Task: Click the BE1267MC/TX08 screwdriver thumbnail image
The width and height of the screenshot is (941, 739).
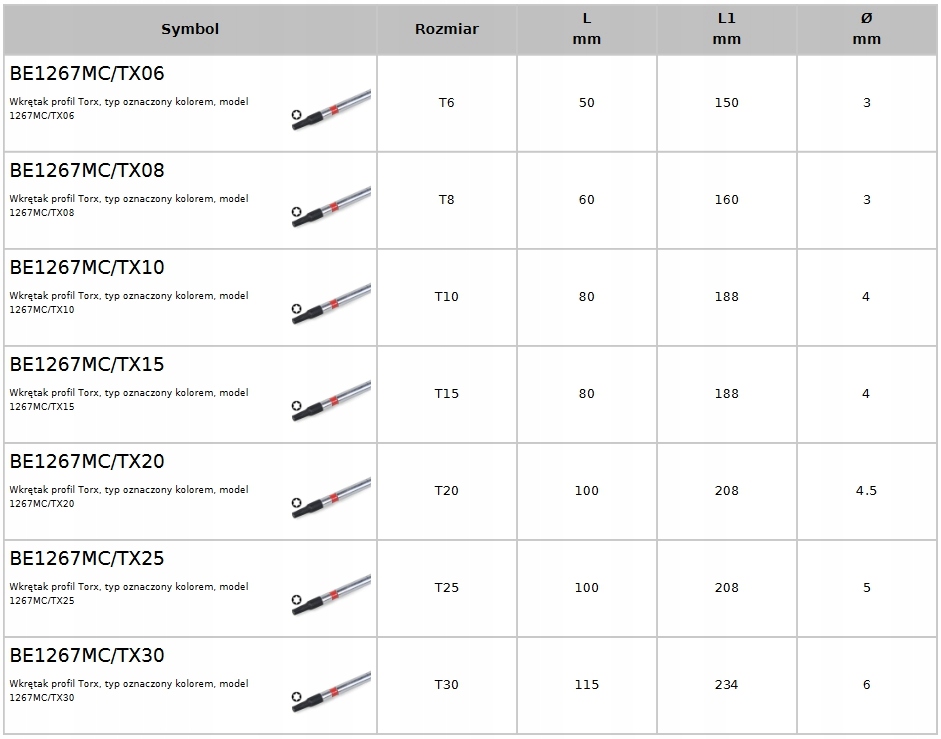Action: point(331,205)
